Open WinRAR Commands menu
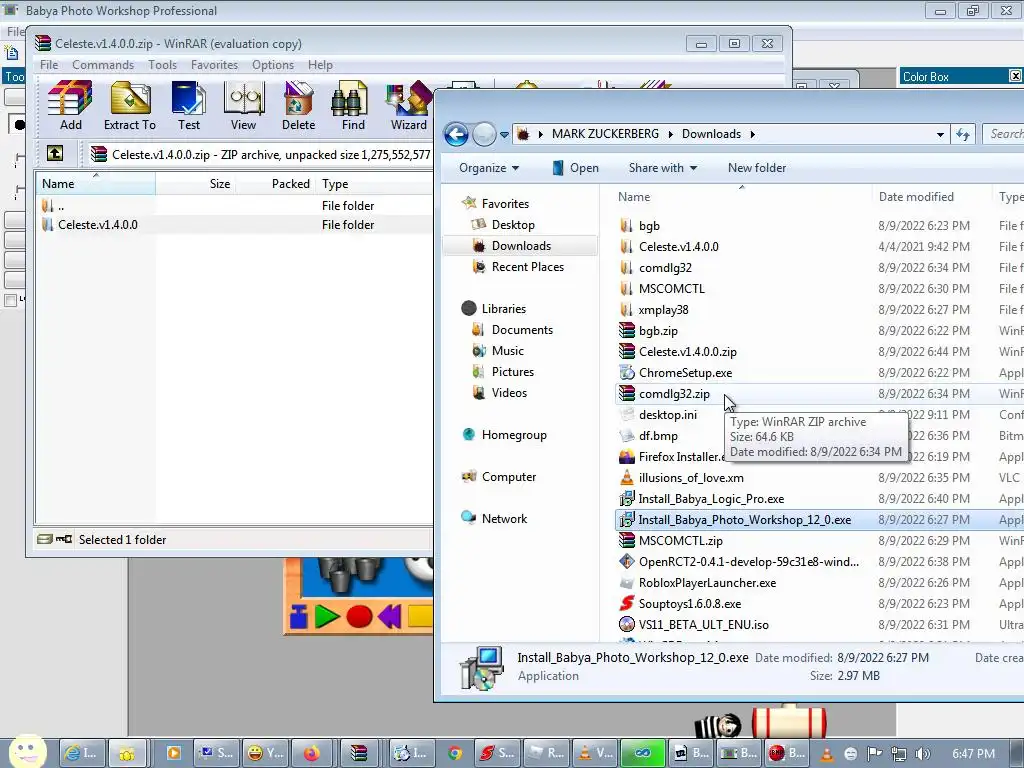Viewport: 1024px width, 768px height. tap(103, 65)
